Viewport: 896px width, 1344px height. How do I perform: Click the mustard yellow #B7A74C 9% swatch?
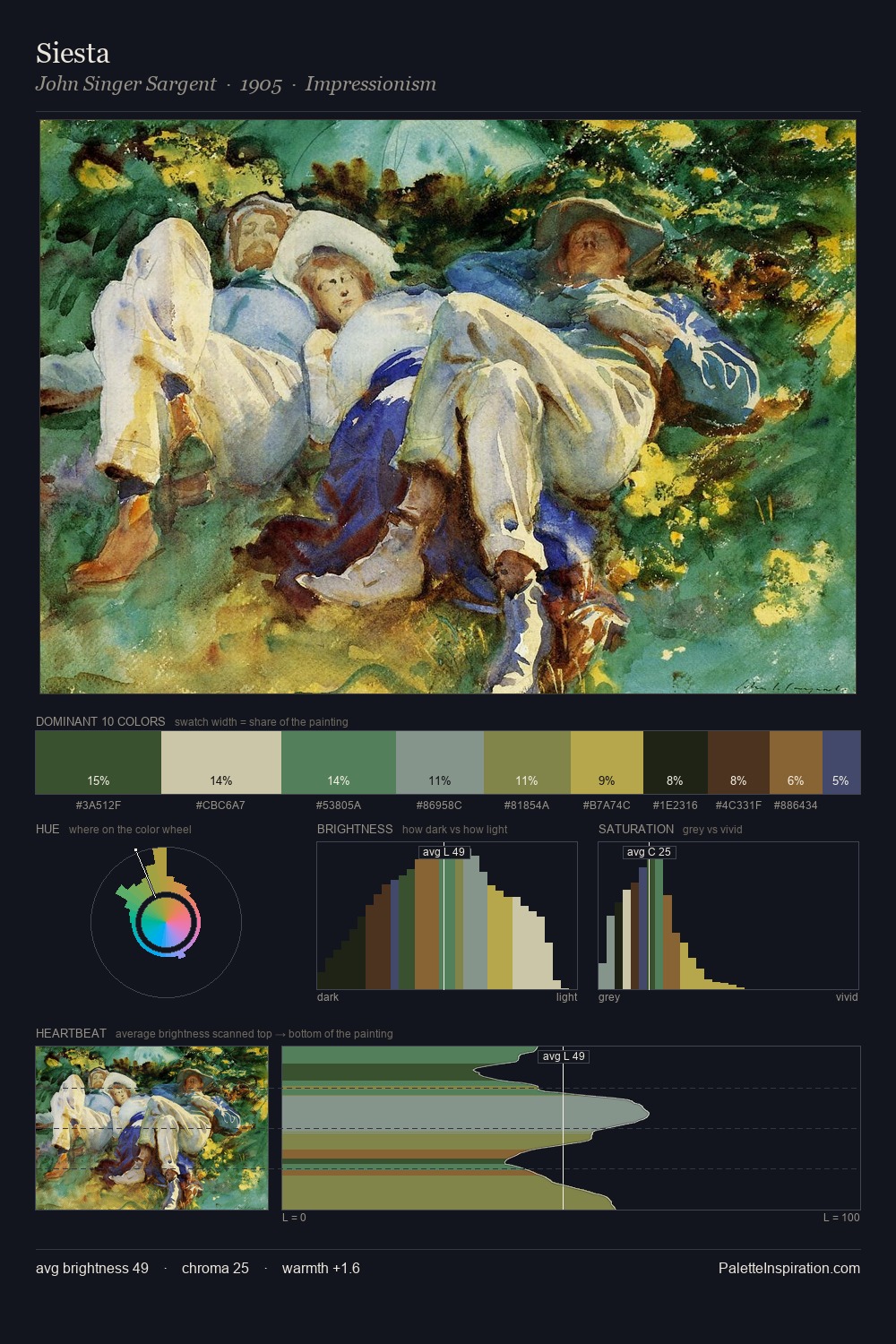tap(607, 762)
